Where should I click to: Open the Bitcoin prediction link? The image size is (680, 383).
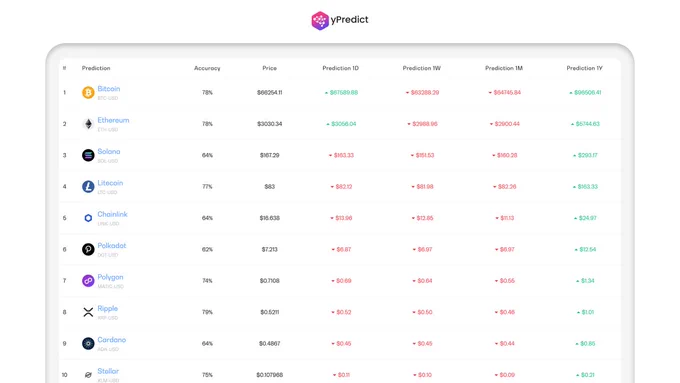pos(108,89)
